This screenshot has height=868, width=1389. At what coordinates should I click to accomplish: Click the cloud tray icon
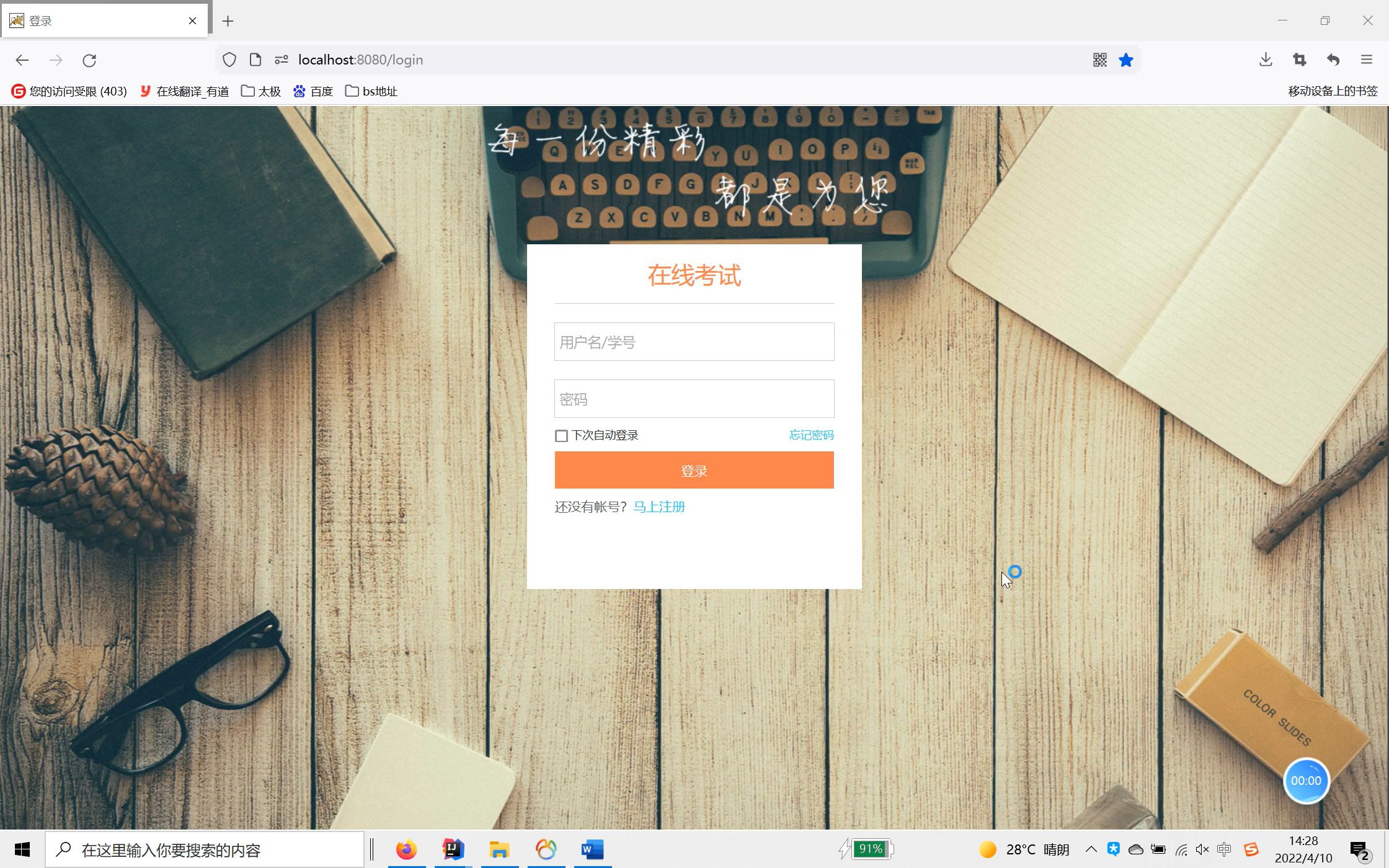(1136, 849)
